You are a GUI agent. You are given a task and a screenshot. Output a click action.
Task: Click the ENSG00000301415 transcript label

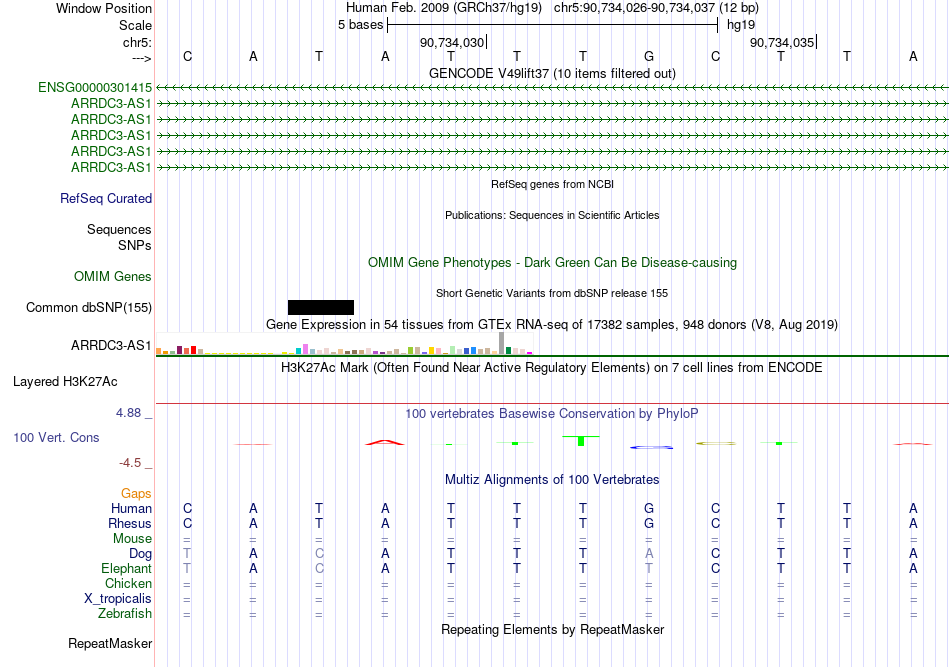[x=95, y=88]
